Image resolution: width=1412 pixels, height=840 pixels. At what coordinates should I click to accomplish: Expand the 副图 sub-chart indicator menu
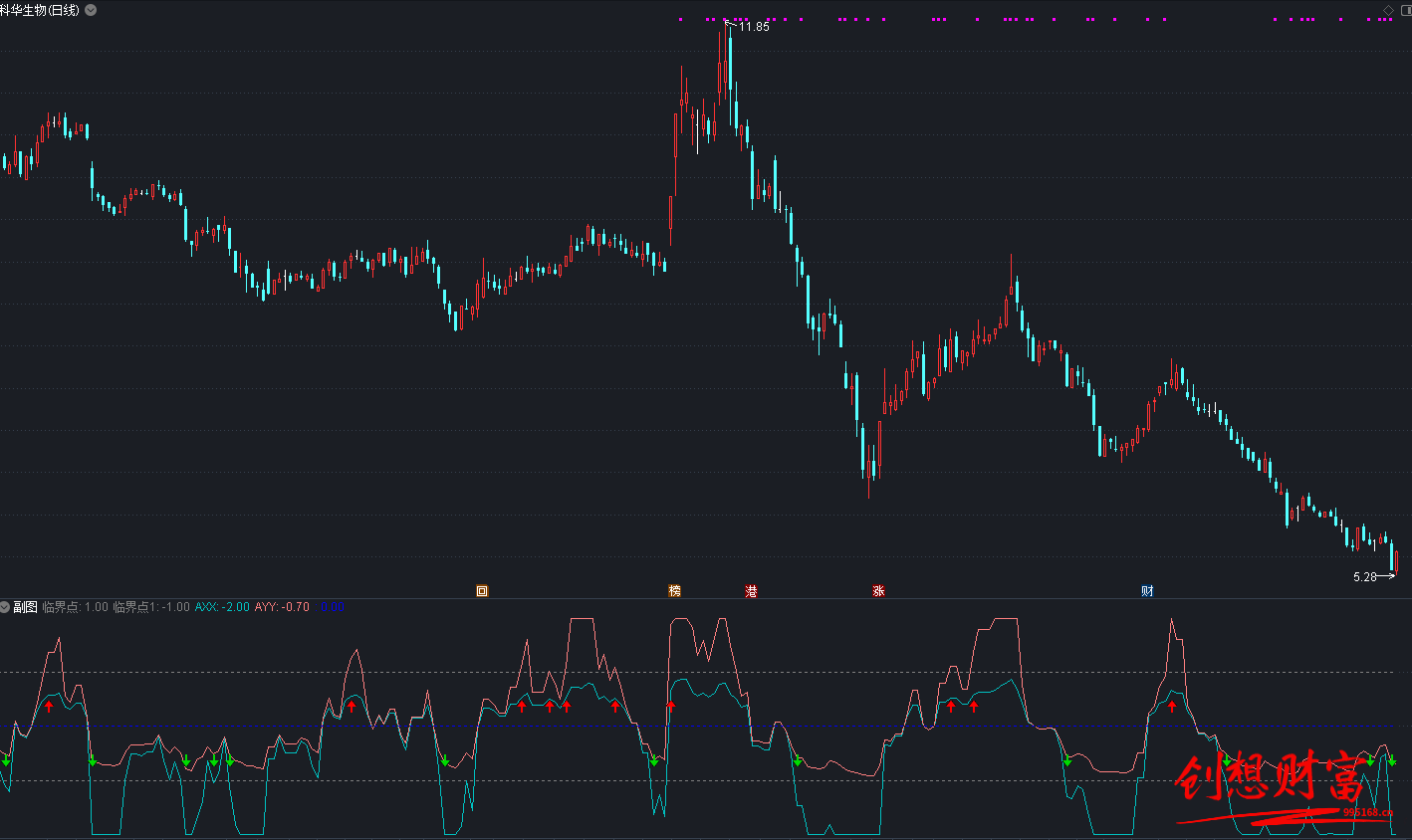point(5,606)
